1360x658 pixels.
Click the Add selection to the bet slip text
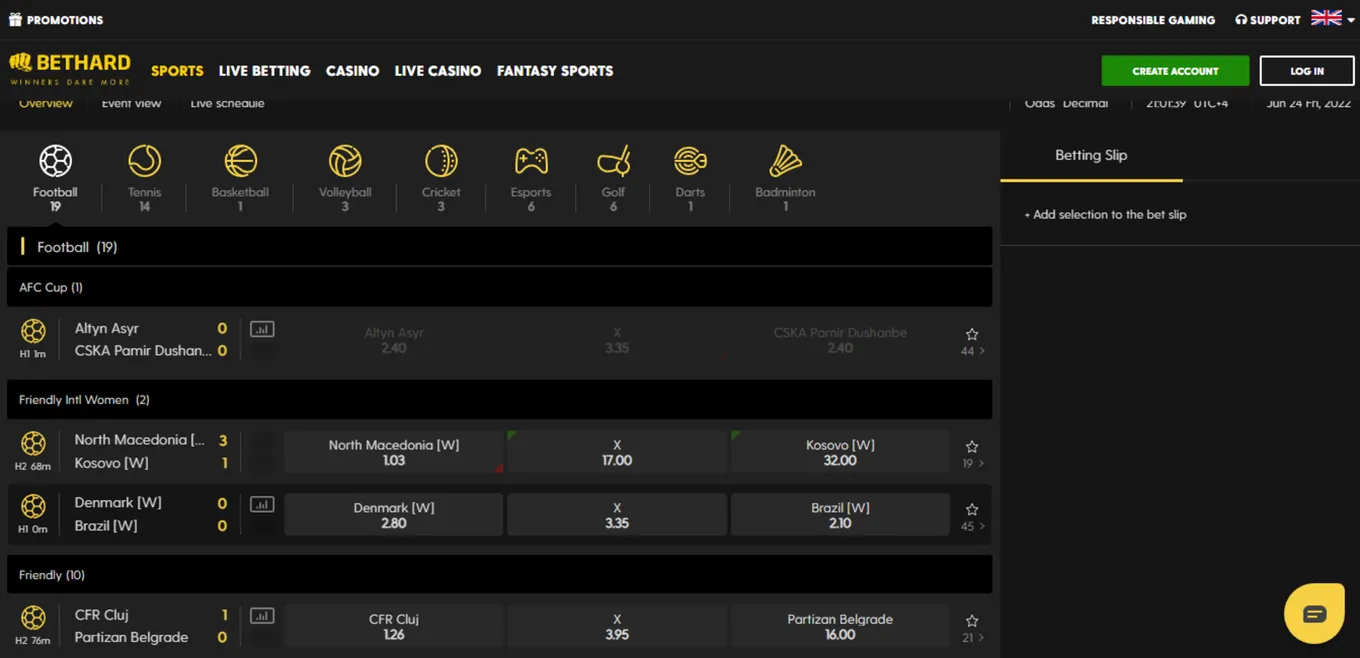(1105, 215)
